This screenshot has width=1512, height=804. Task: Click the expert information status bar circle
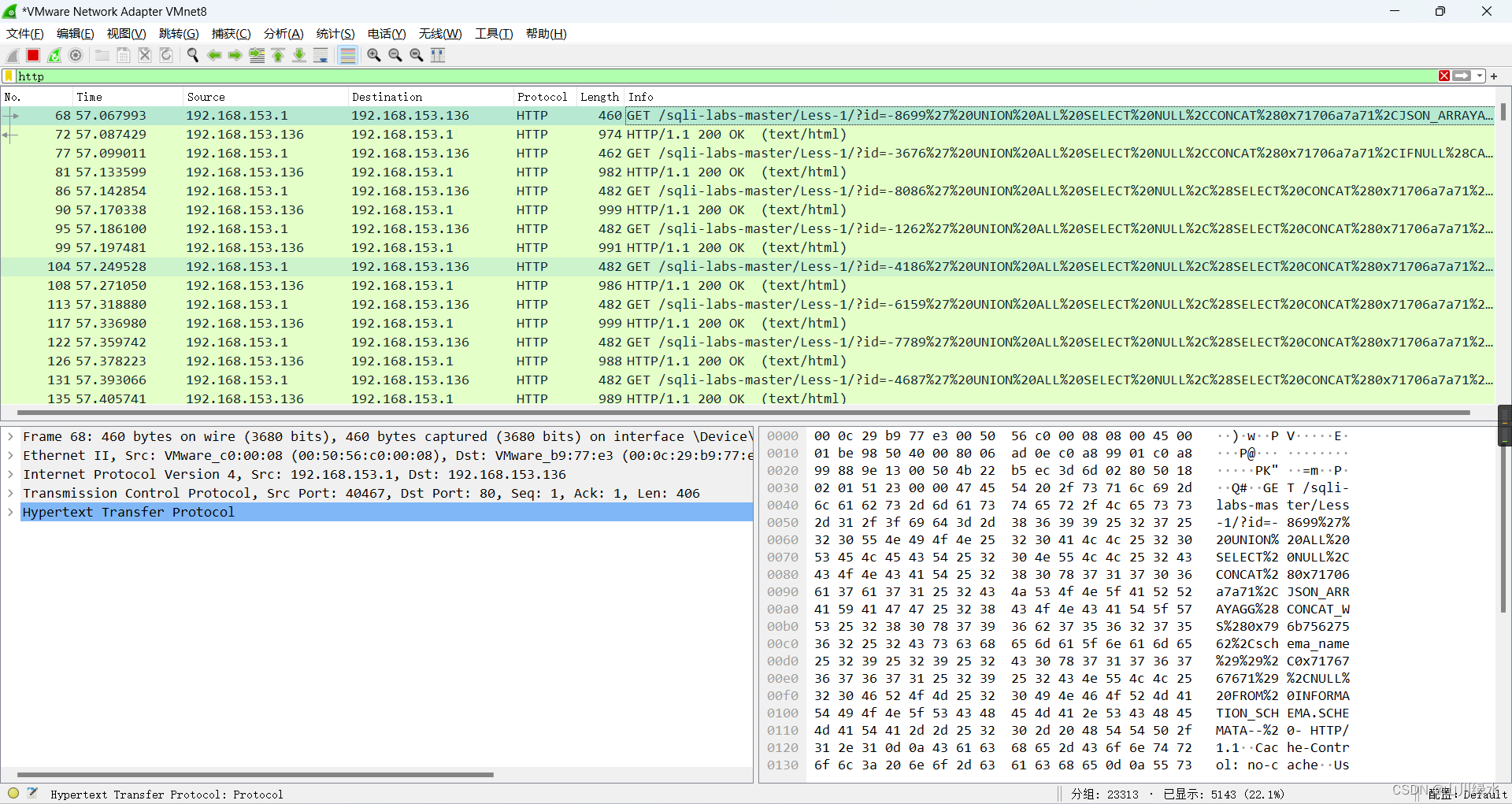[x=13, y=794]
